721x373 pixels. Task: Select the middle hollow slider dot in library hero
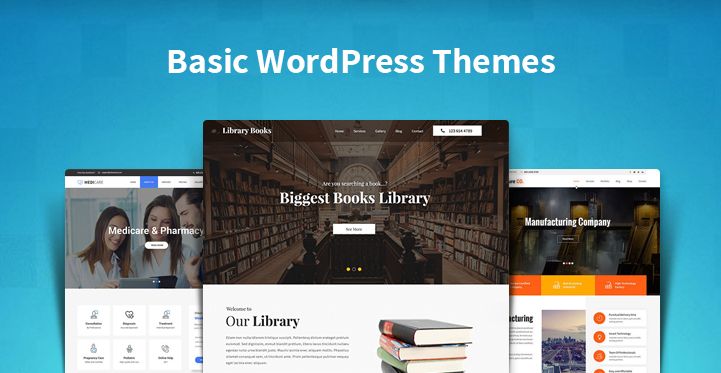pyautogui.click(x=354, y=269)
